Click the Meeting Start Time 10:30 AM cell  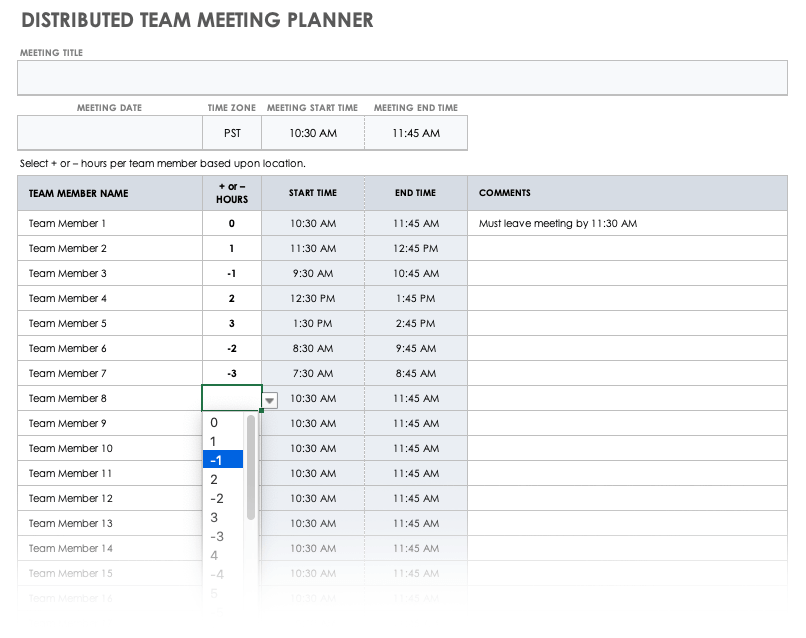pyautogui.click(x=313, y=133)
